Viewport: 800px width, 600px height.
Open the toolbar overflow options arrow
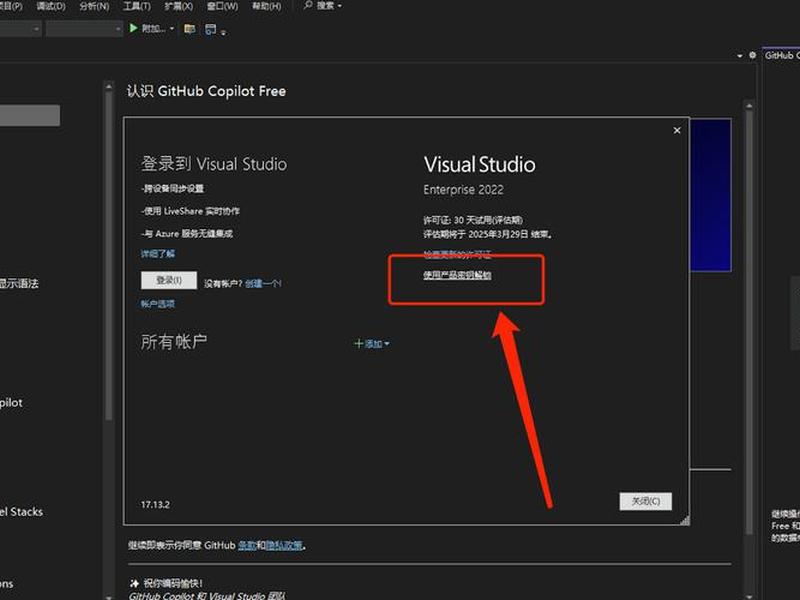[223, 33]
